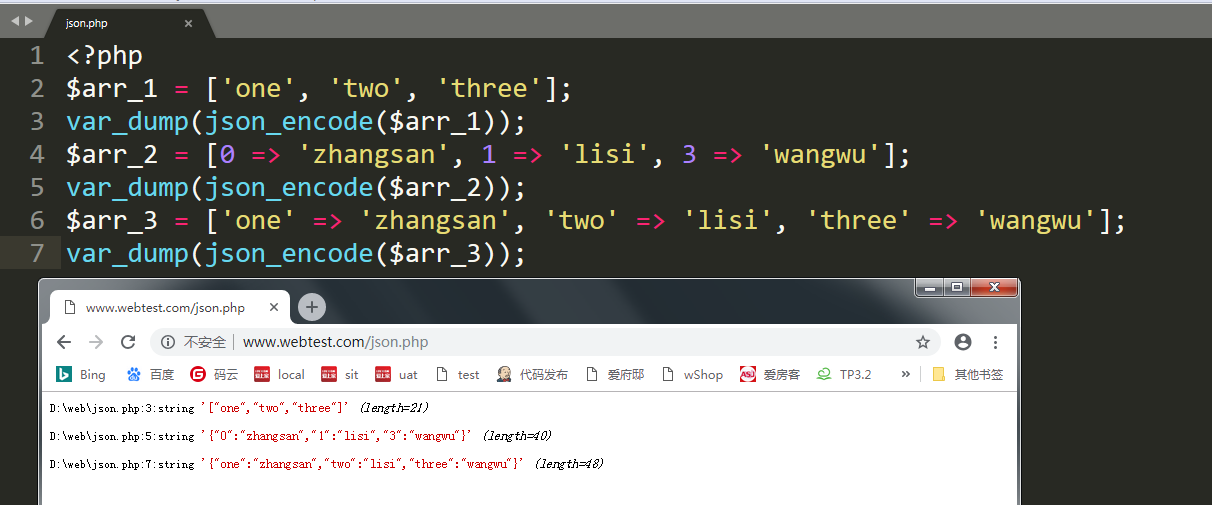Open the 其他书签 bookmarks folder
1212x505 pixels.
tap(967, 374)
